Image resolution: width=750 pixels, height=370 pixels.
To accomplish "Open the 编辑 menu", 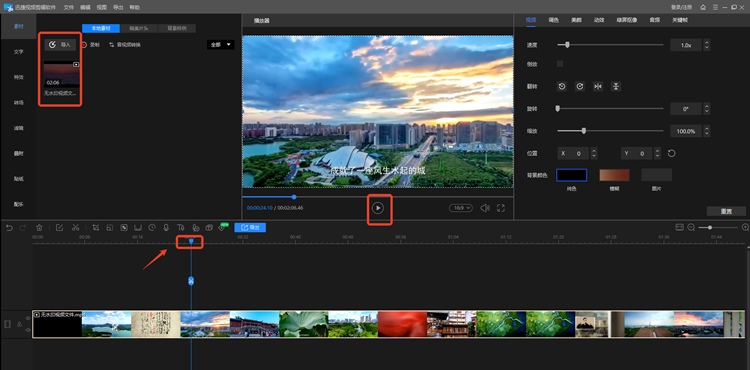I will pos(85,8).
